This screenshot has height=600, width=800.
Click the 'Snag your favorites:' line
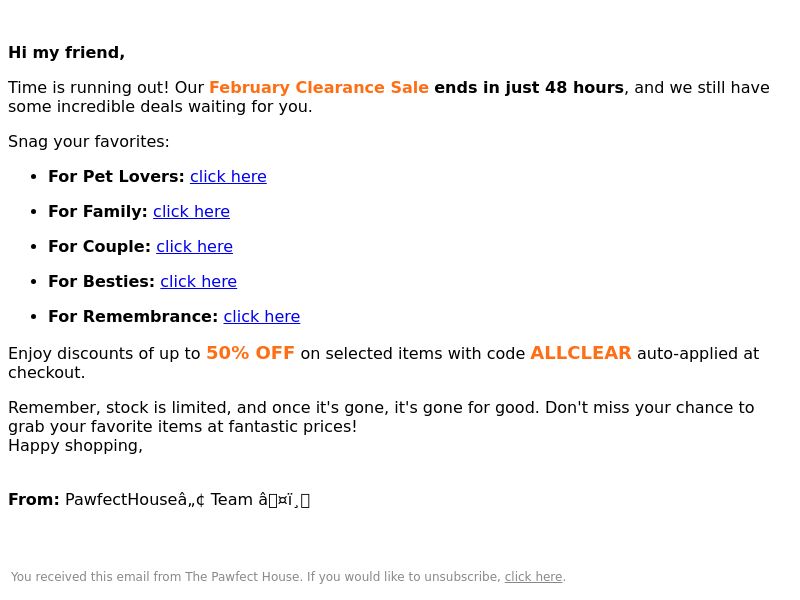(x=89, y=141)
